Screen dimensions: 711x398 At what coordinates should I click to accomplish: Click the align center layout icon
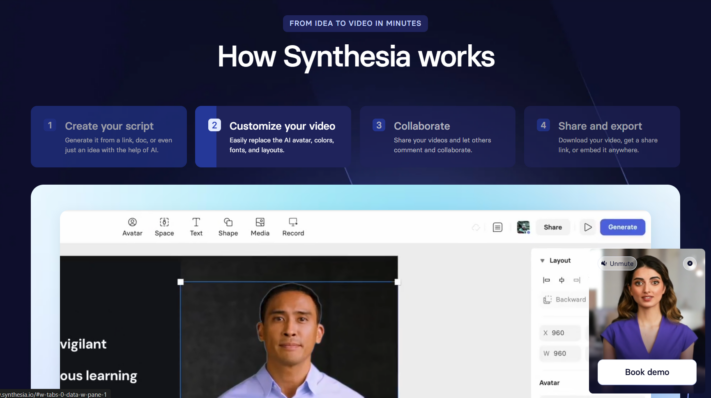[x=562, y=280]
